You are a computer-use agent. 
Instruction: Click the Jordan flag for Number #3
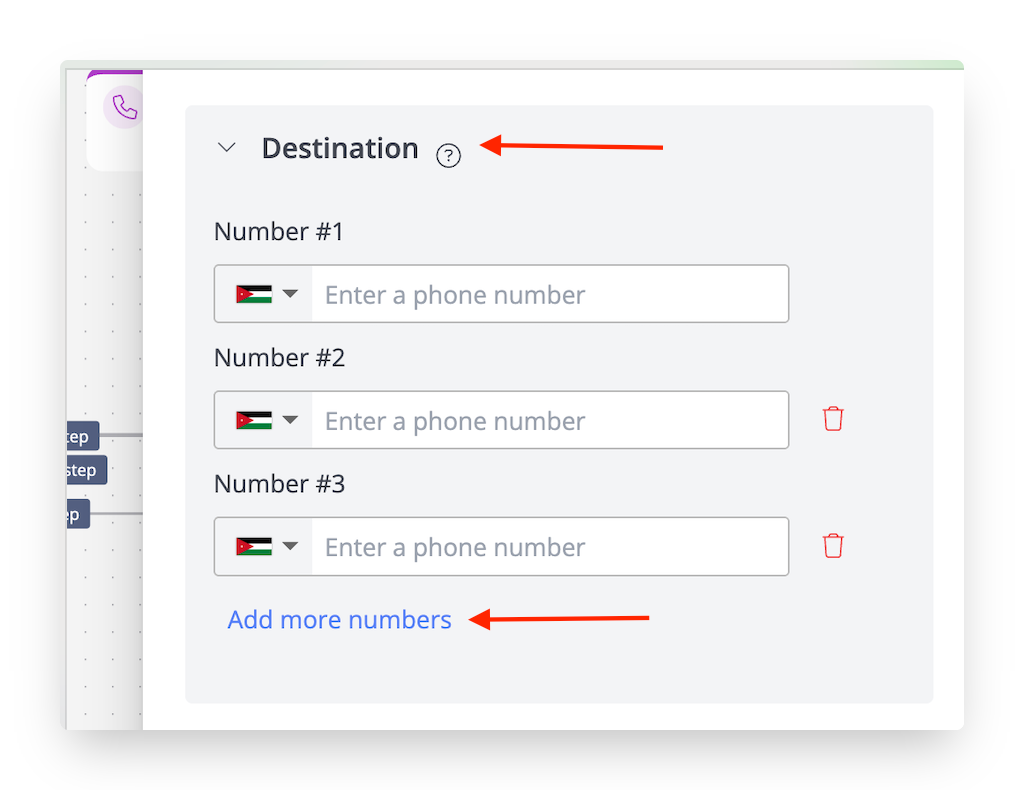[253, 546]
